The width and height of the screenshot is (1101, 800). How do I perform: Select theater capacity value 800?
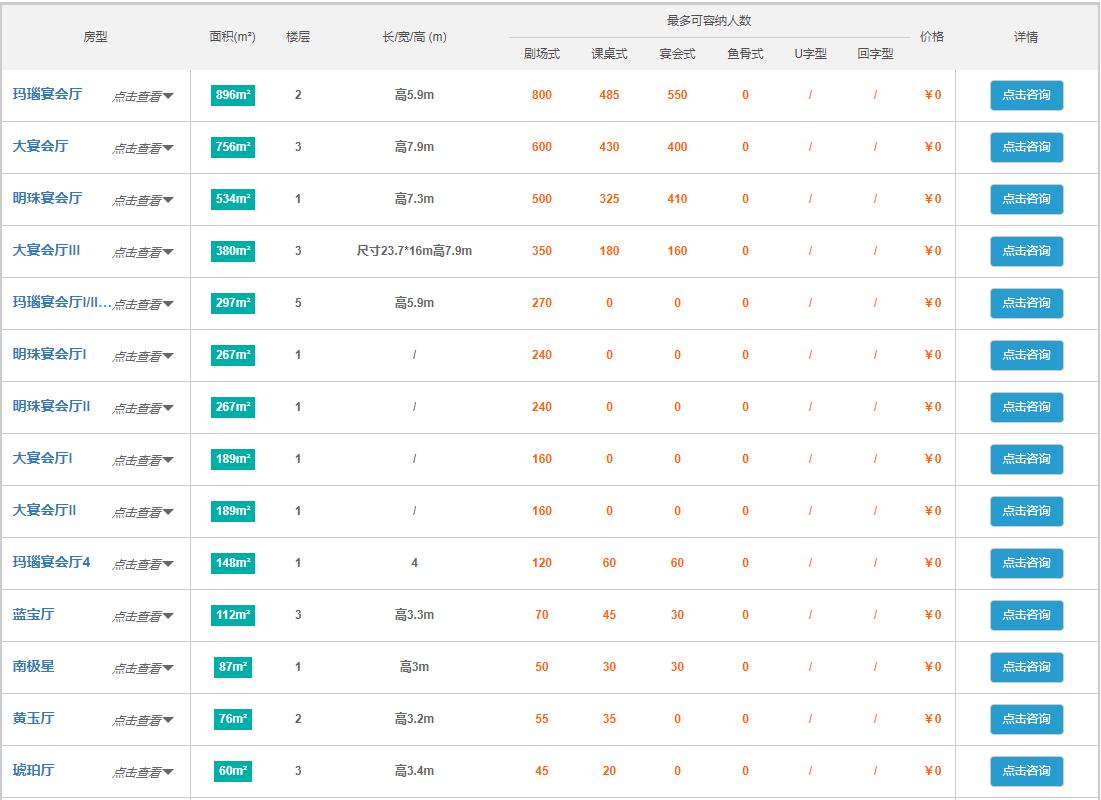coord(541,95)
